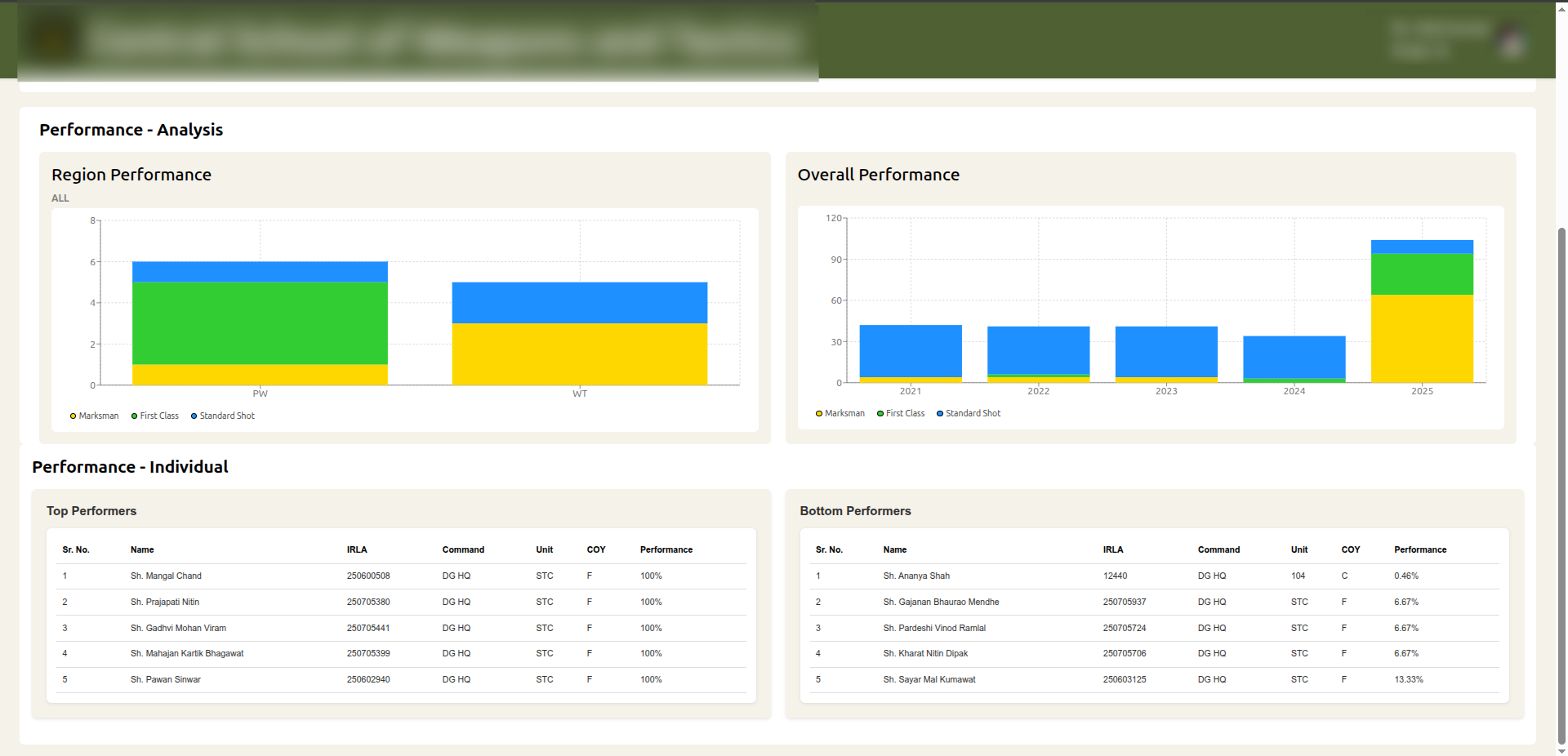
Task: Click the yellow segment of the 2025 bar
Action: (1422, 338)
